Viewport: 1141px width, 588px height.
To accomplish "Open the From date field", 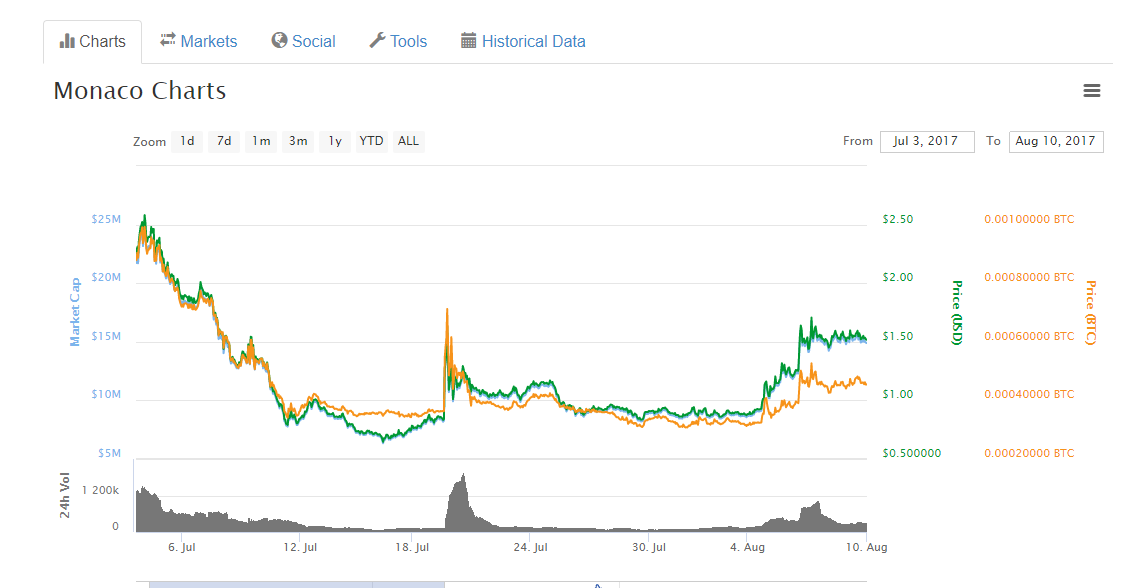I will [x=926, y=141].
